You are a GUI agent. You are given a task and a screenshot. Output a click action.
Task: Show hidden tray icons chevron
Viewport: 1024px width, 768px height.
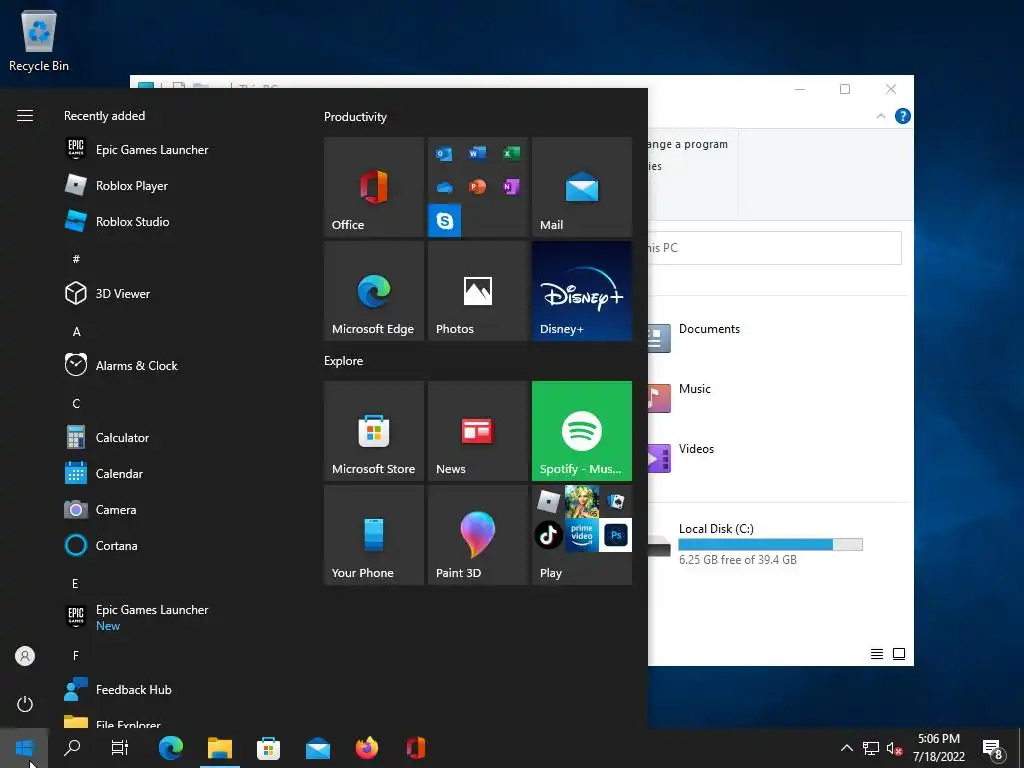click(846, 748)
